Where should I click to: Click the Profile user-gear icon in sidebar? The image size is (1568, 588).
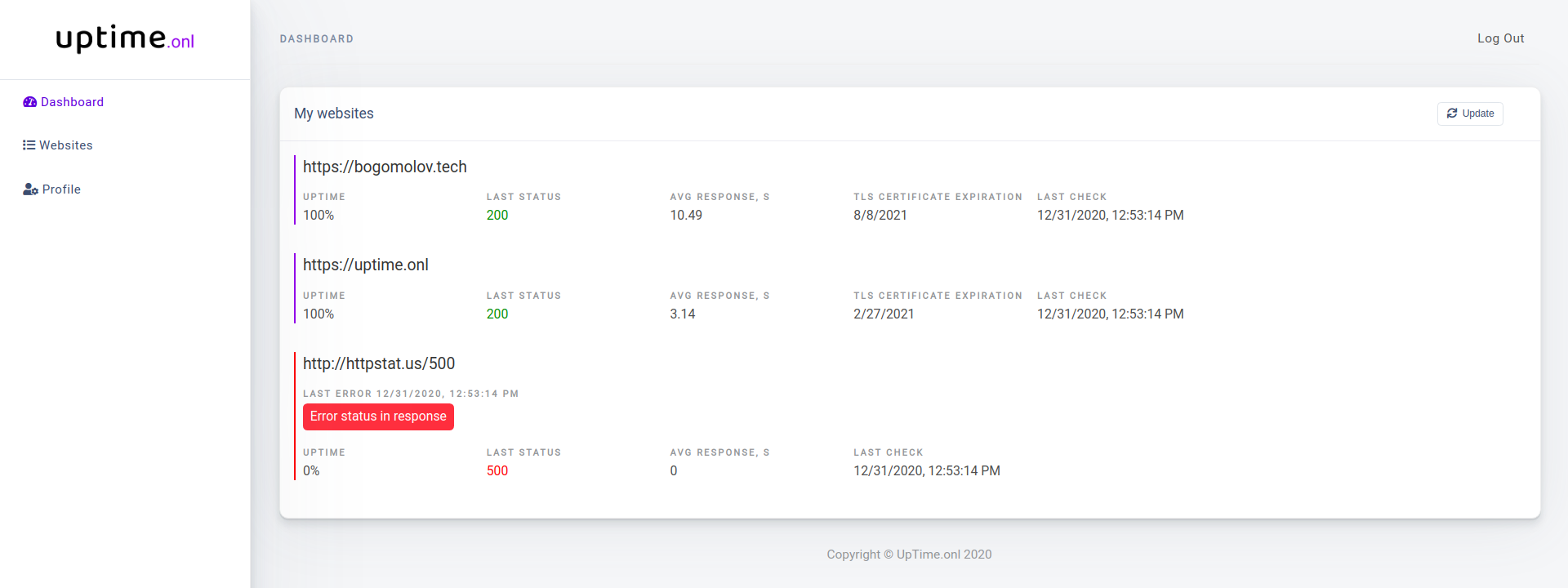[x=31, y=189]
